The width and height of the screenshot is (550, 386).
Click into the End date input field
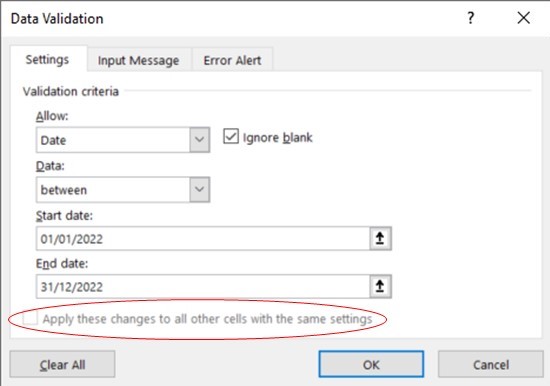tap(203, 287)
